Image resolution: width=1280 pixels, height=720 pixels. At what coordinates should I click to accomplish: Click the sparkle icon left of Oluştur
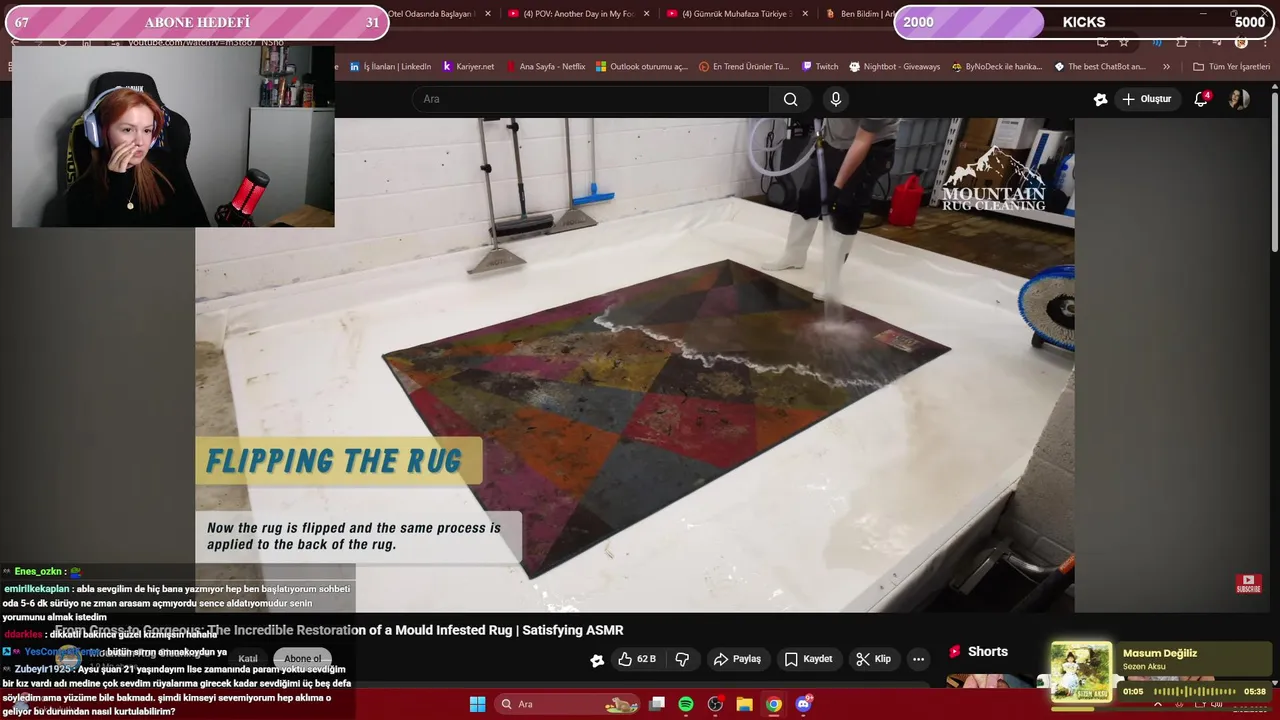[x=1100, y=99]
